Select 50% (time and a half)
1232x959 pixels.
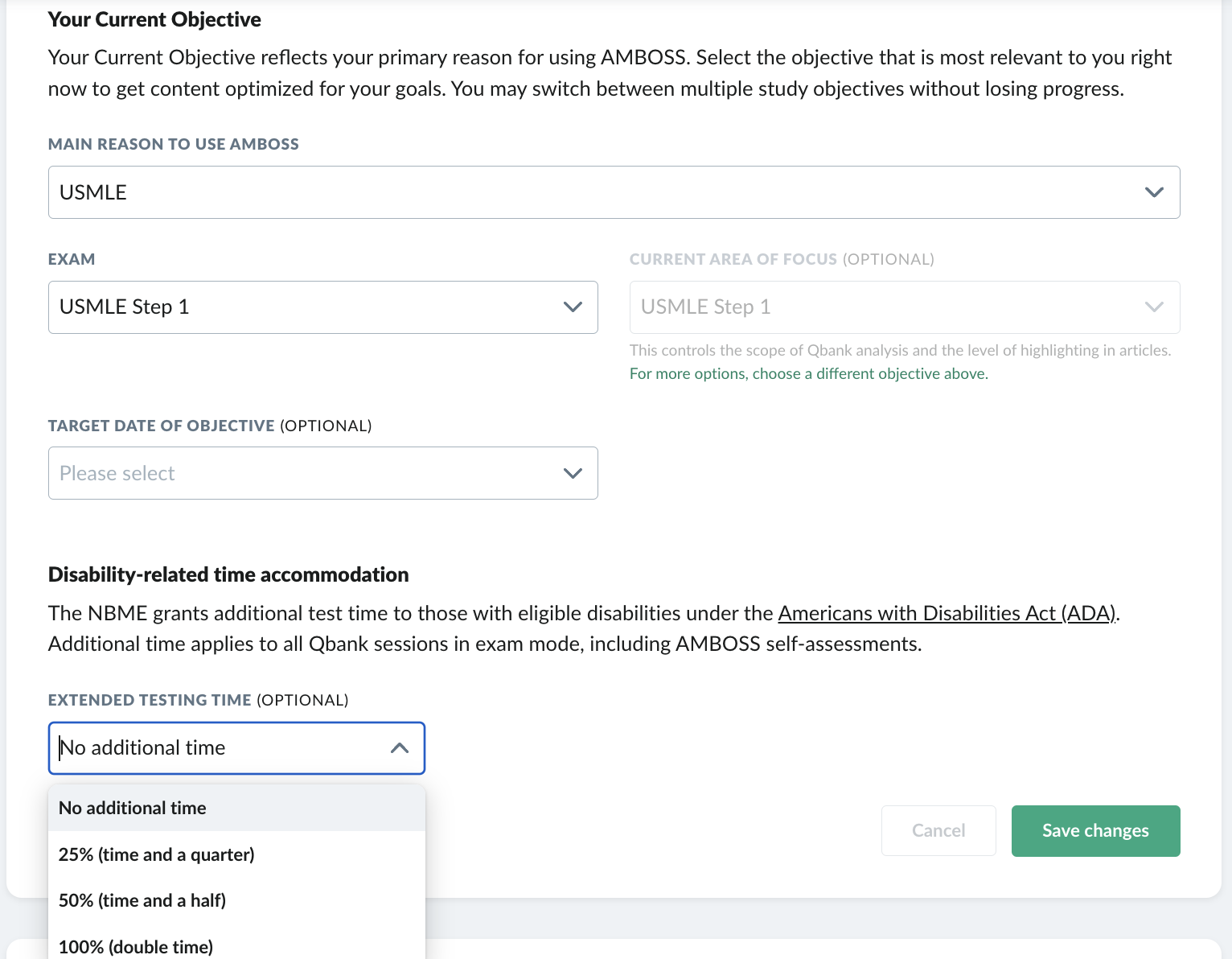tap(142, 900)
